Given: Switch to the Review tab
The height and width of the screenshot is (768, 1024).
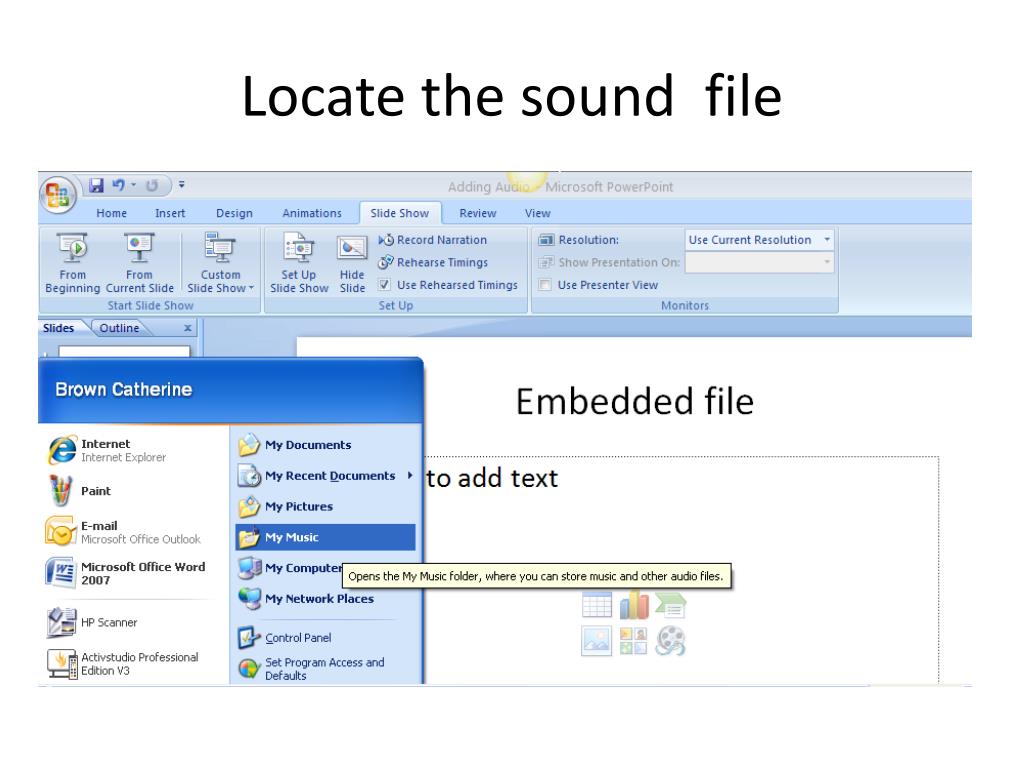Looking at the screenshot, I should coord(477,214).
